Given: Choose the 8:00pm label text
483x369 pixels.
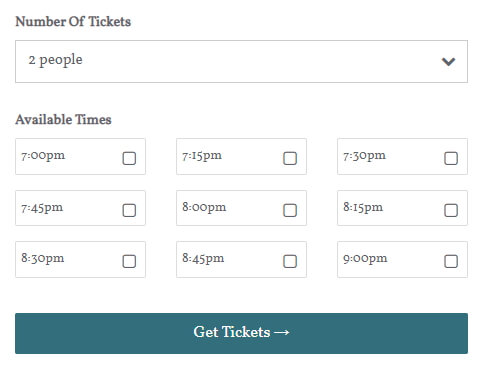Looking at the screenshot, I should (x=204, y=208).
